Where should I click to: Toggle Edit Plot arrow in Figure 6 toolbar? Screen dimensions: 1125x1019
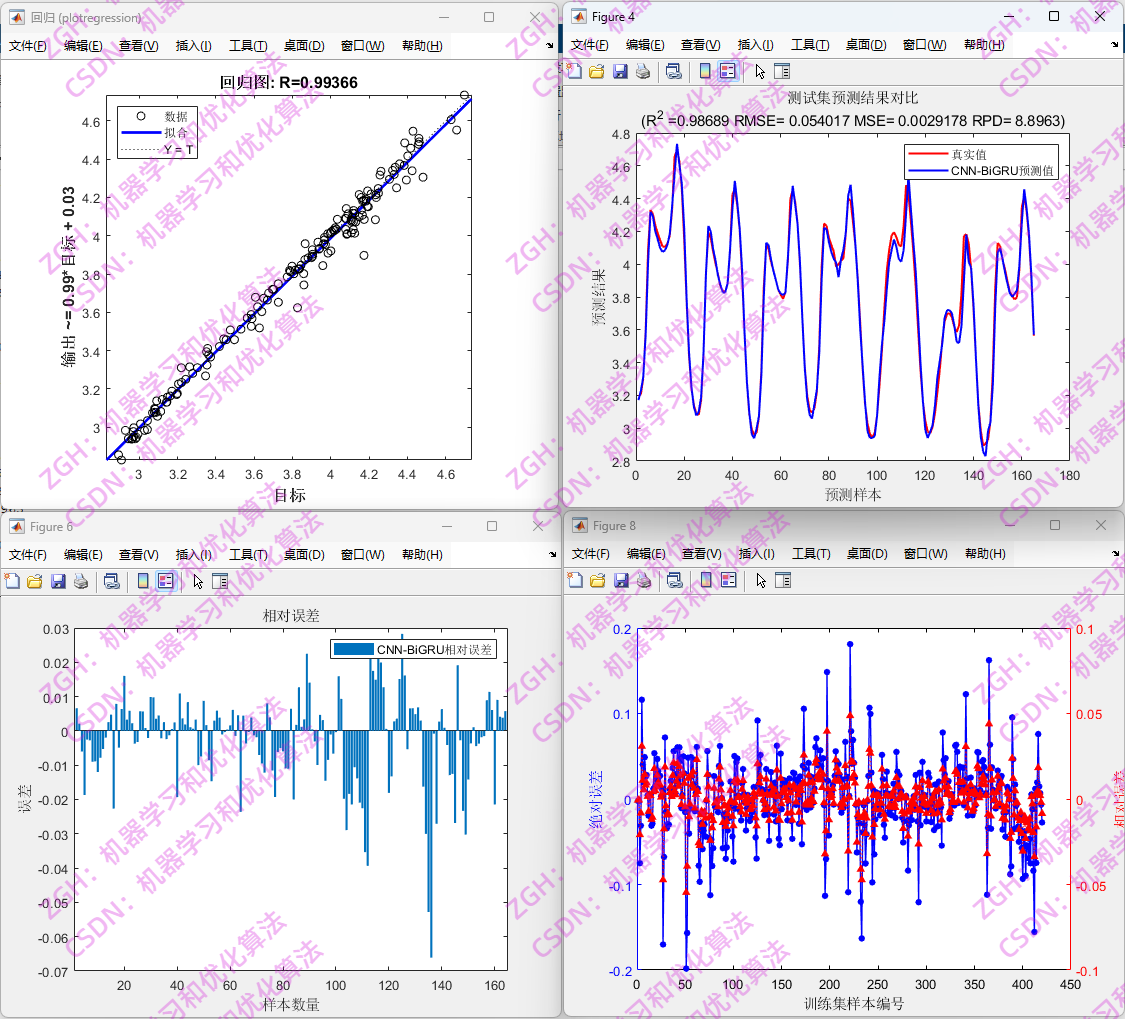[198, 581]
